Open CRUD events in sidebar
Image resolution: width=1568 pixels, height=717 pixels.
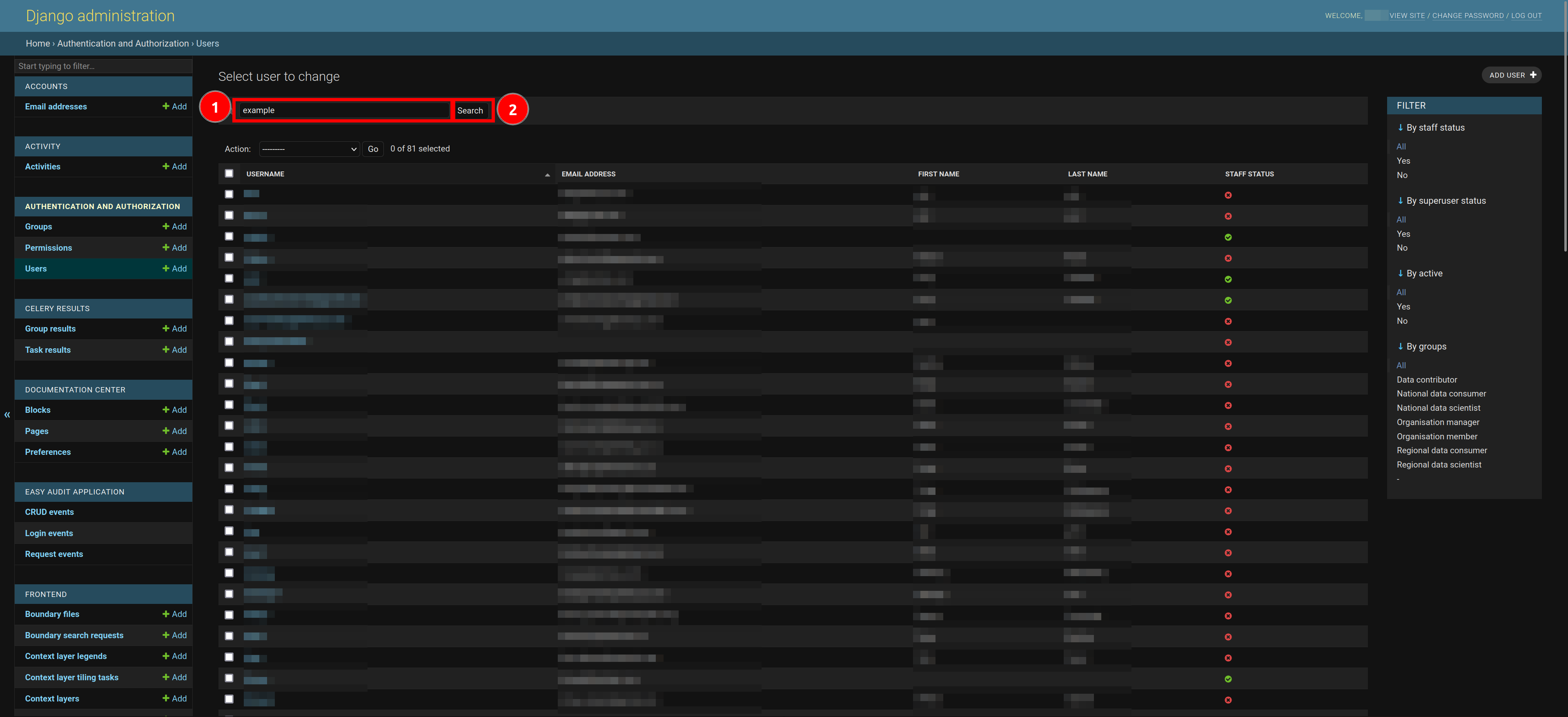click(x=49, y=512)
